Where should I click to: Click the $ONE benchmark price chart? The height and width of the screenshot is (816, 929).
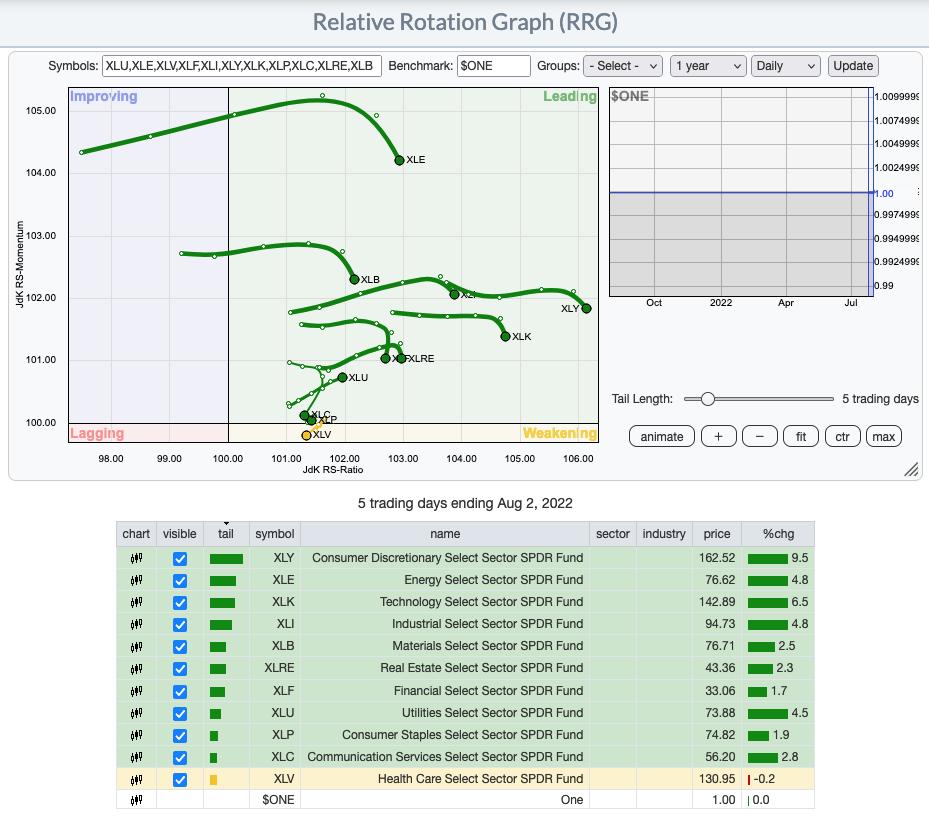tap(741, 192)
